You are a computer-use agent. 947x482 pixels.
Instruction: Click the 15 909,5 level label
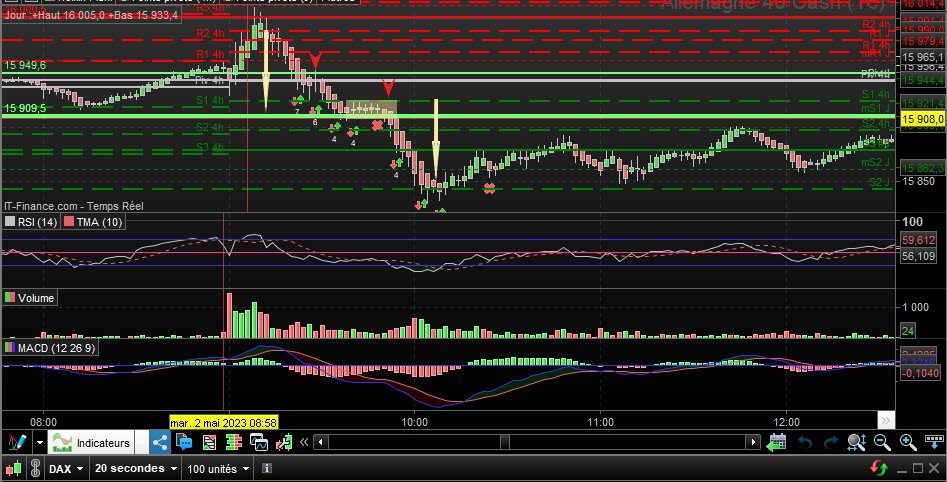(25, 108)
